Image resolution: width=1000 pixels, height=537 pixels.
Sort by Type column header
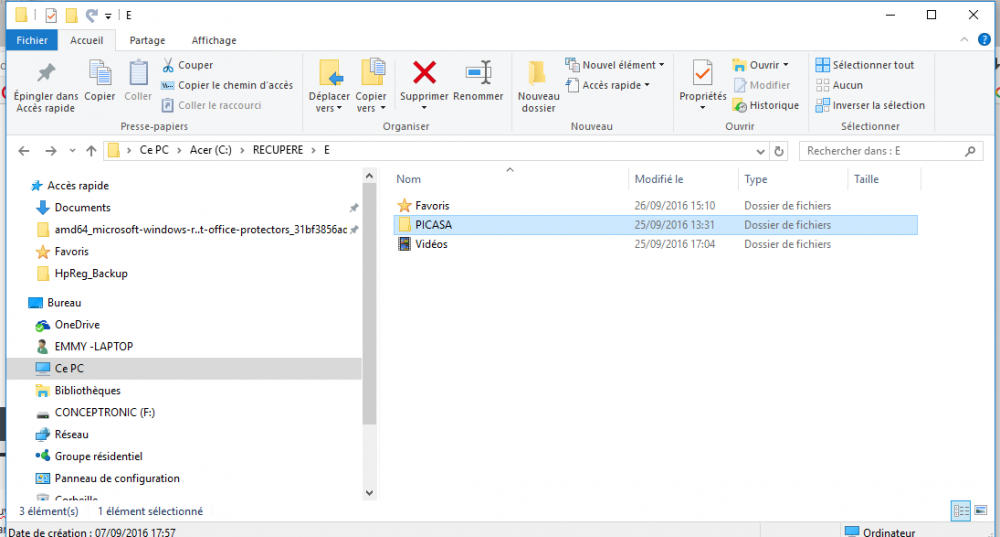[793, 179]
